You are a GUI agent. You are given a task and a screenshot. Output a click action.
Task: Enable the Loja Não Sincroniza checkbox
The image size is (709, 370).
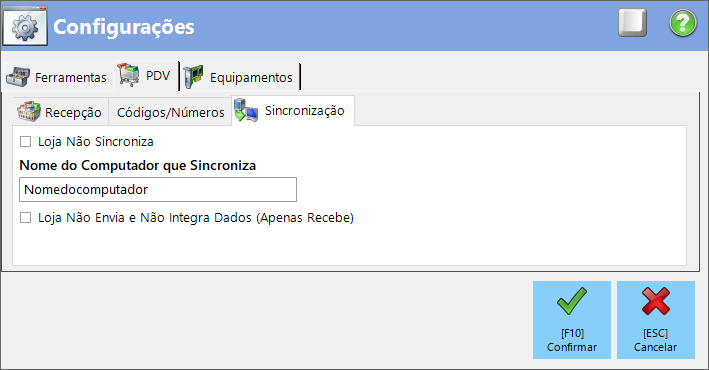(26, 142)
